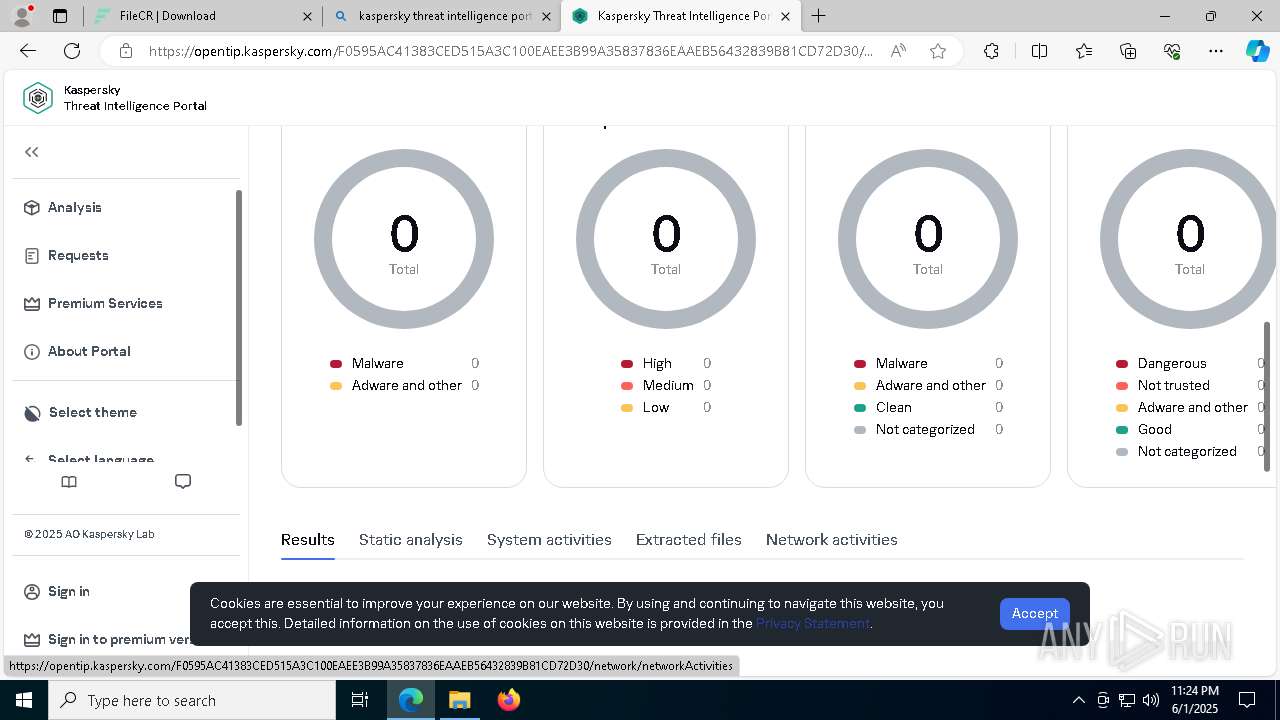Image resolution: width=1280 pixels, height=720 pixels.
Task: Open Browser essentials heart icon
Action: click(1172, 51)
